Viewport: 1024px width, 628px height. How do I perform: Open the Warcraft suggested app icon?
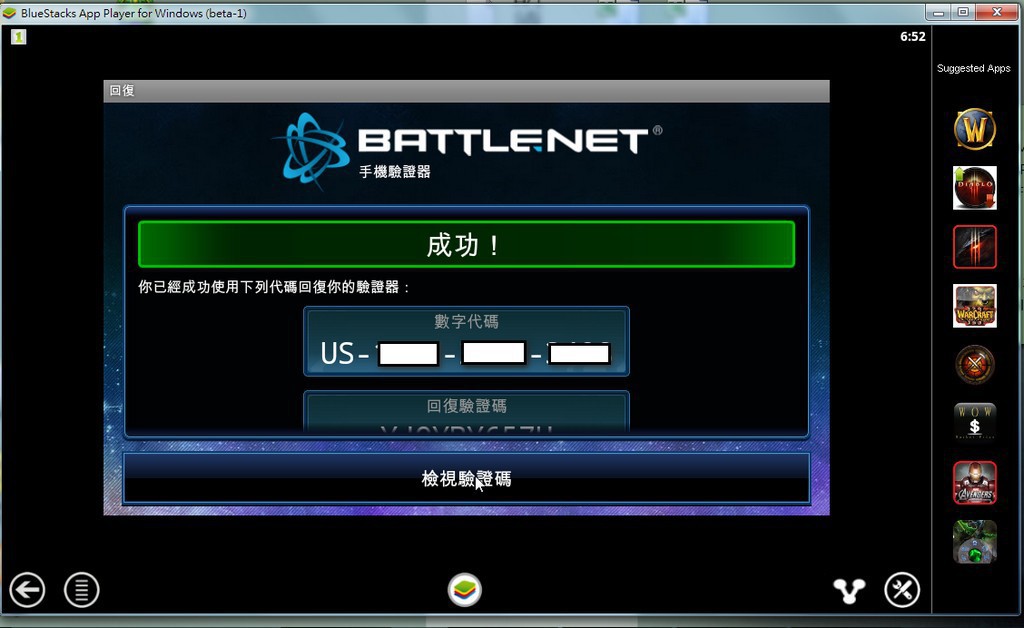pyautogui.click(x=974, y=306)
